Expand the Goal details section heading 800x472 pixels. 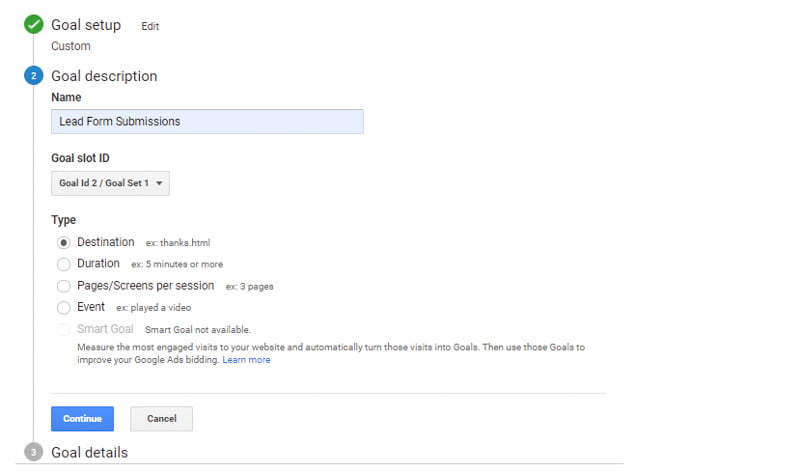point(89,453)
